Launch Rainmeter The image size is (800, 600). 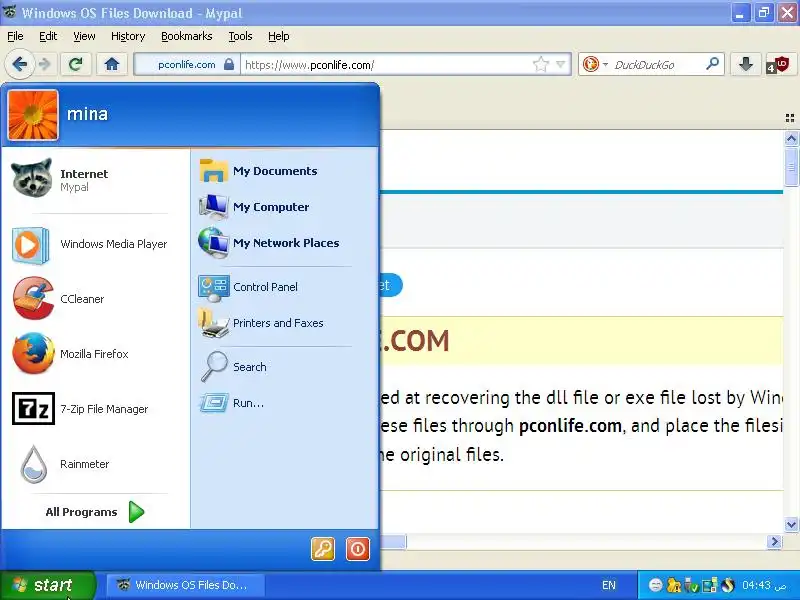tap(95, 464)
